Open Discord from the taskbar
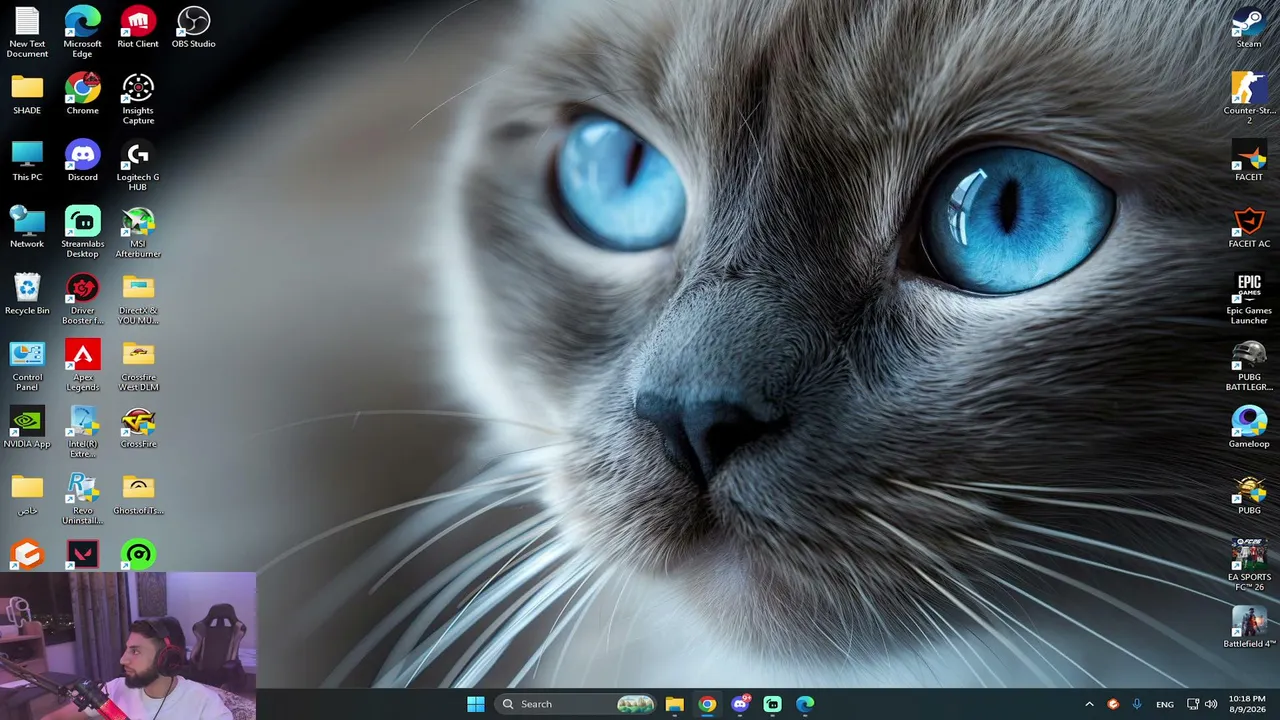This screenshot has height=720, width=1280. (x=740, y=704)
